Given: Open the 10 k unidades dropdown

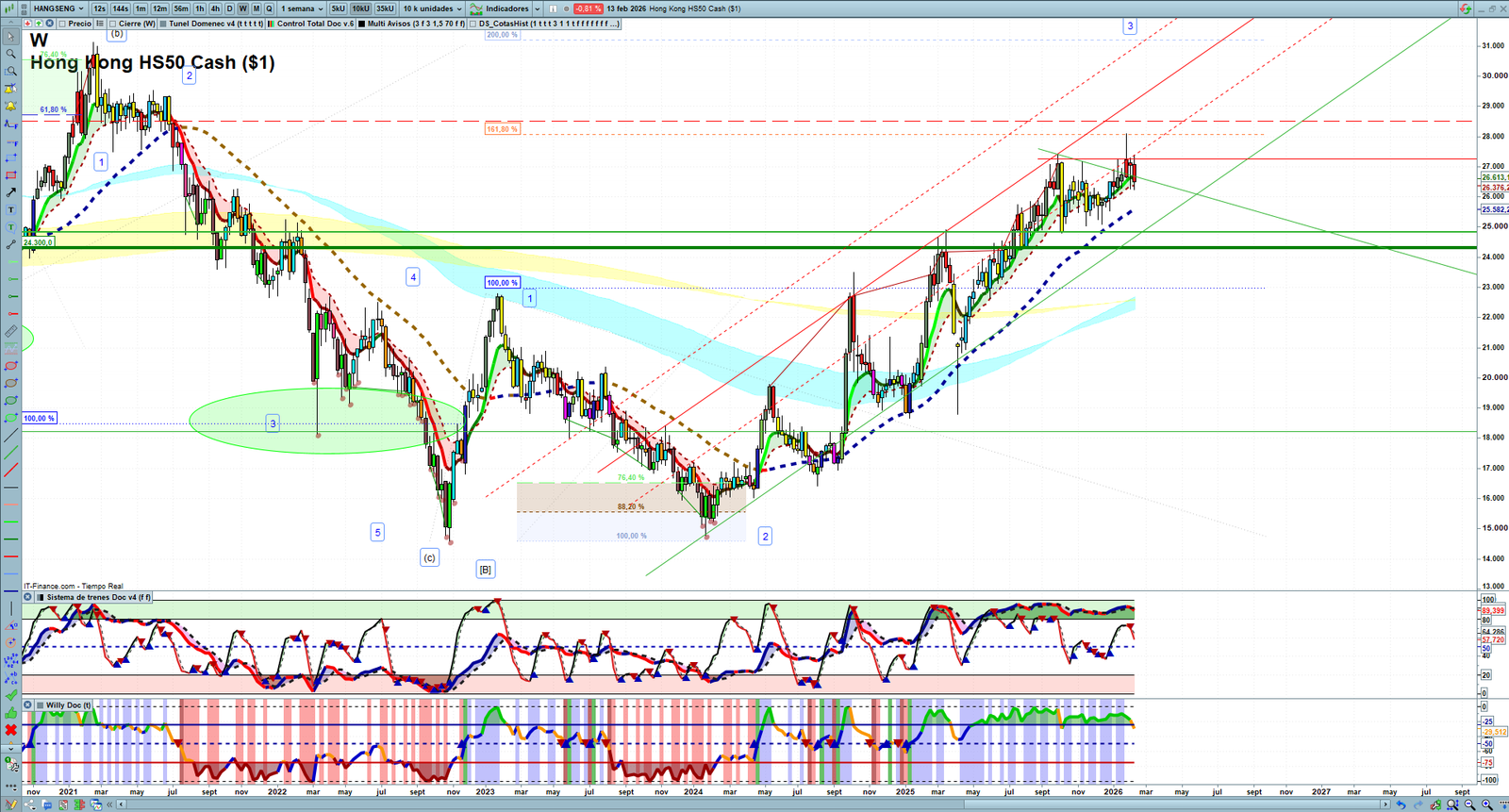Looking at the screenshot, I should pos(433,8).
